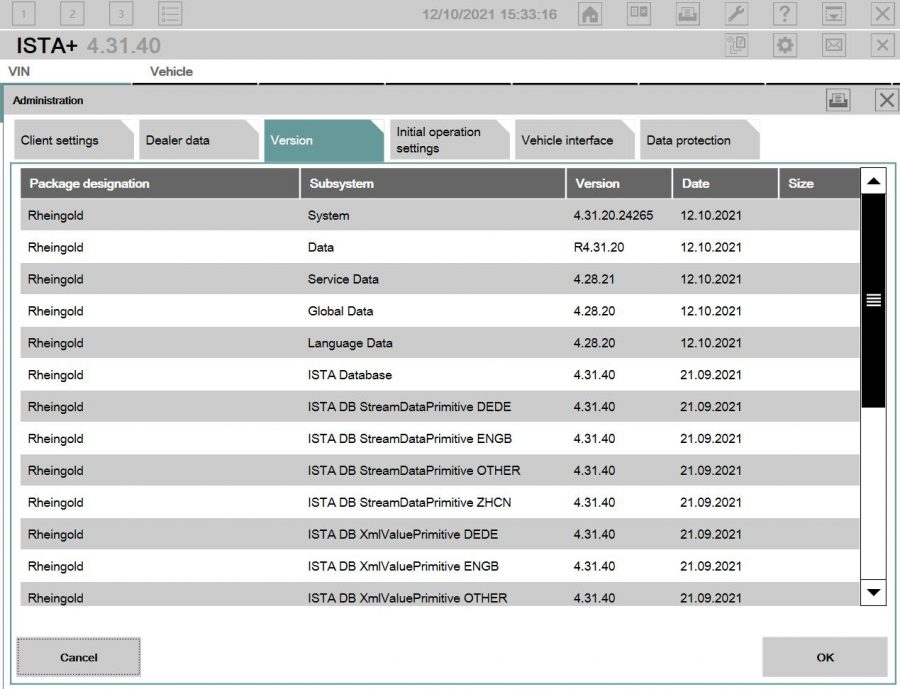Click the settings gear icon
Screen dimensions: 900x689
tap(784, 43)
